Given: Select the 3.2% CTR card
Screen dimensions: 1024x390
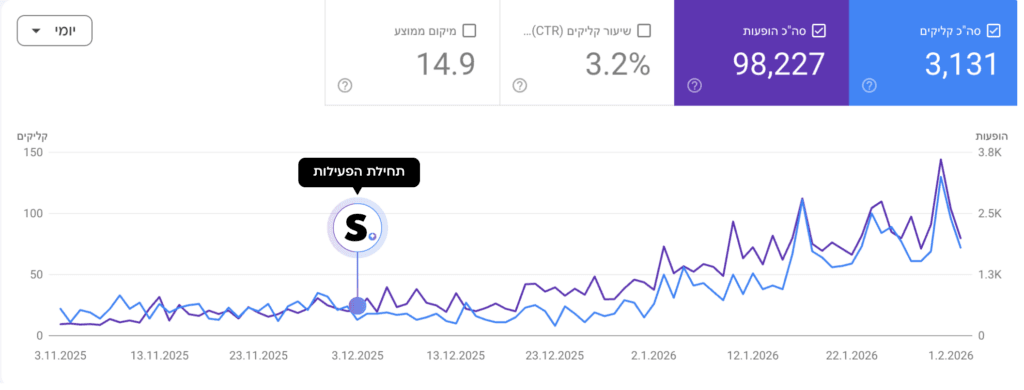Looking at the screenshot, I should tap(586, 53).
